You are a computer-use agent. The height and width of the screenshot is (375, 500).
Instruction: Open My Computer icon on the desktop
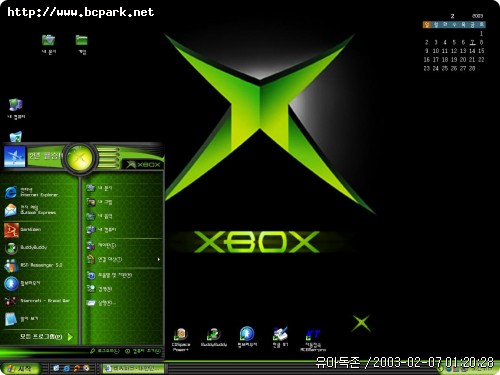pos(16,109)
